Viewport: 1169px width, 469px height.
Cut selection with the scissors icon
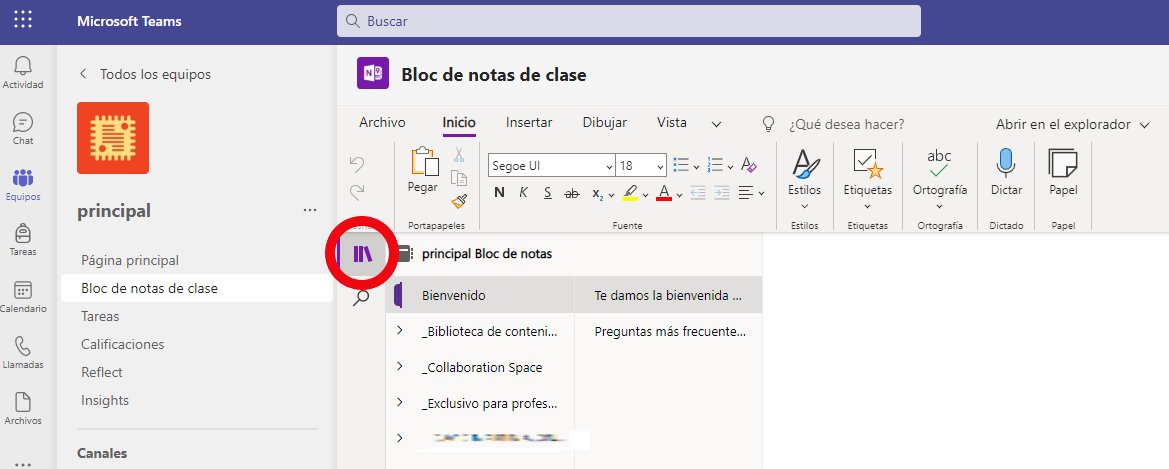[459, 155]
